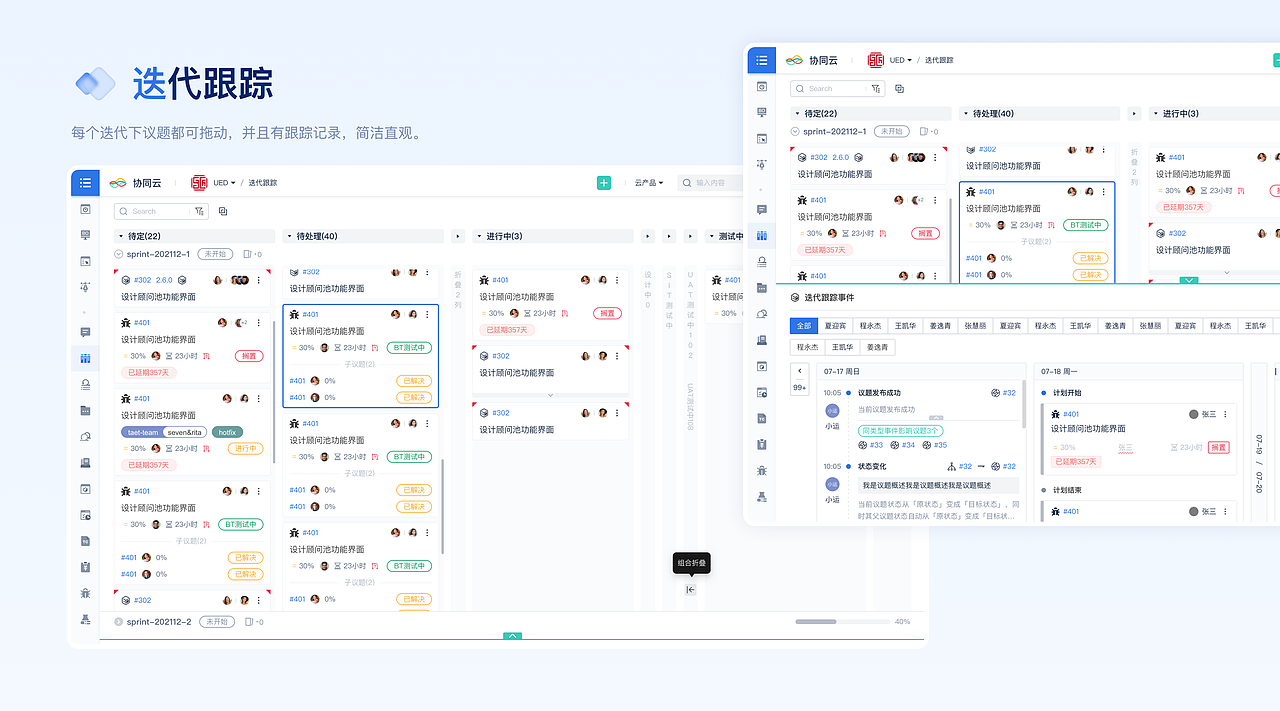Collapse the 待处理(40) column in back window
The image size is (1280, 711).
pyautogui.click(x=290, y=236)
